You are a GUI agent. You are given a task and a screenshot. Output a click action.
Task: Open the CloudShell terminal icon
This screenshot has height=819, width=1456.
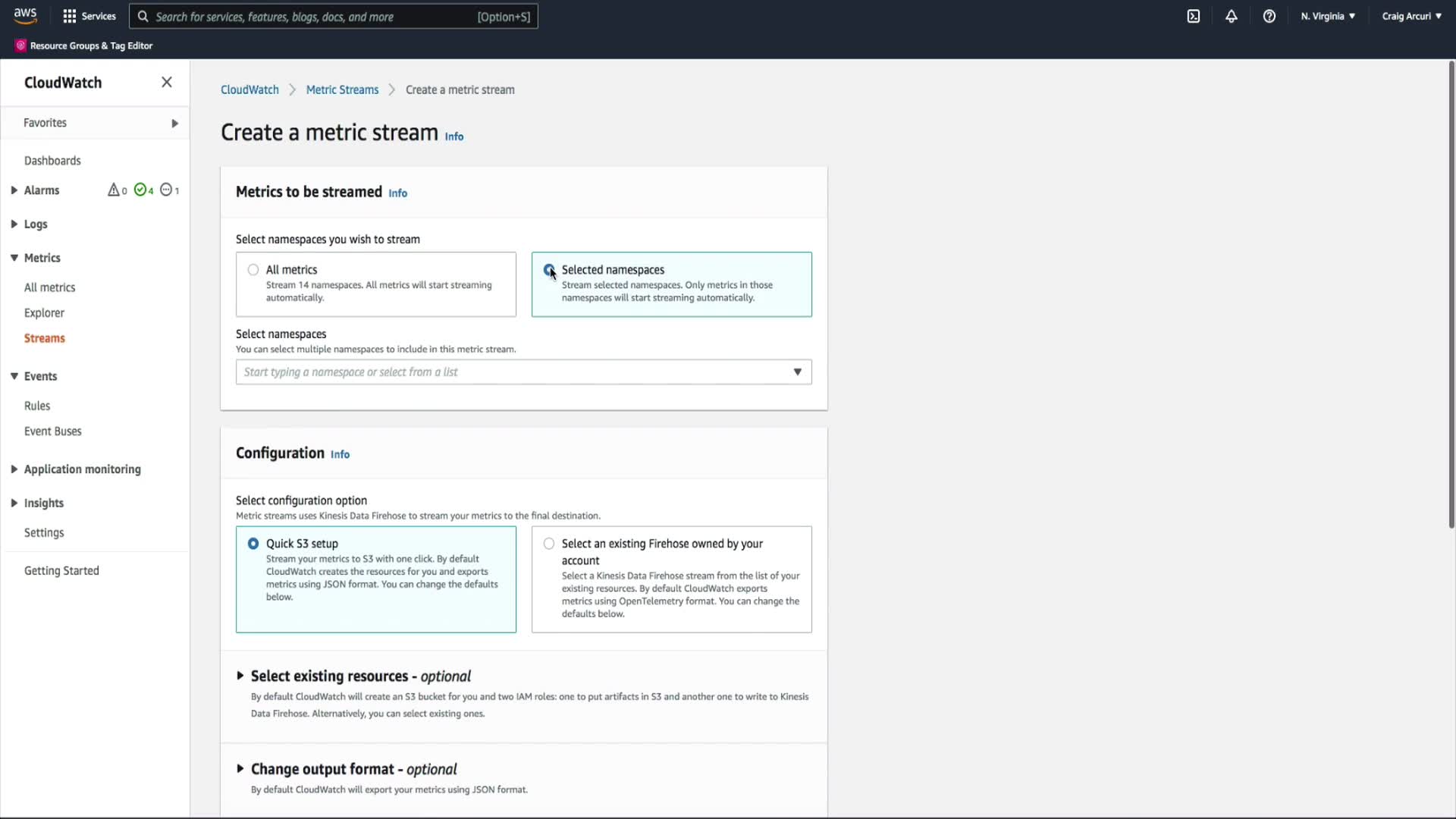tap(1194, 16)
